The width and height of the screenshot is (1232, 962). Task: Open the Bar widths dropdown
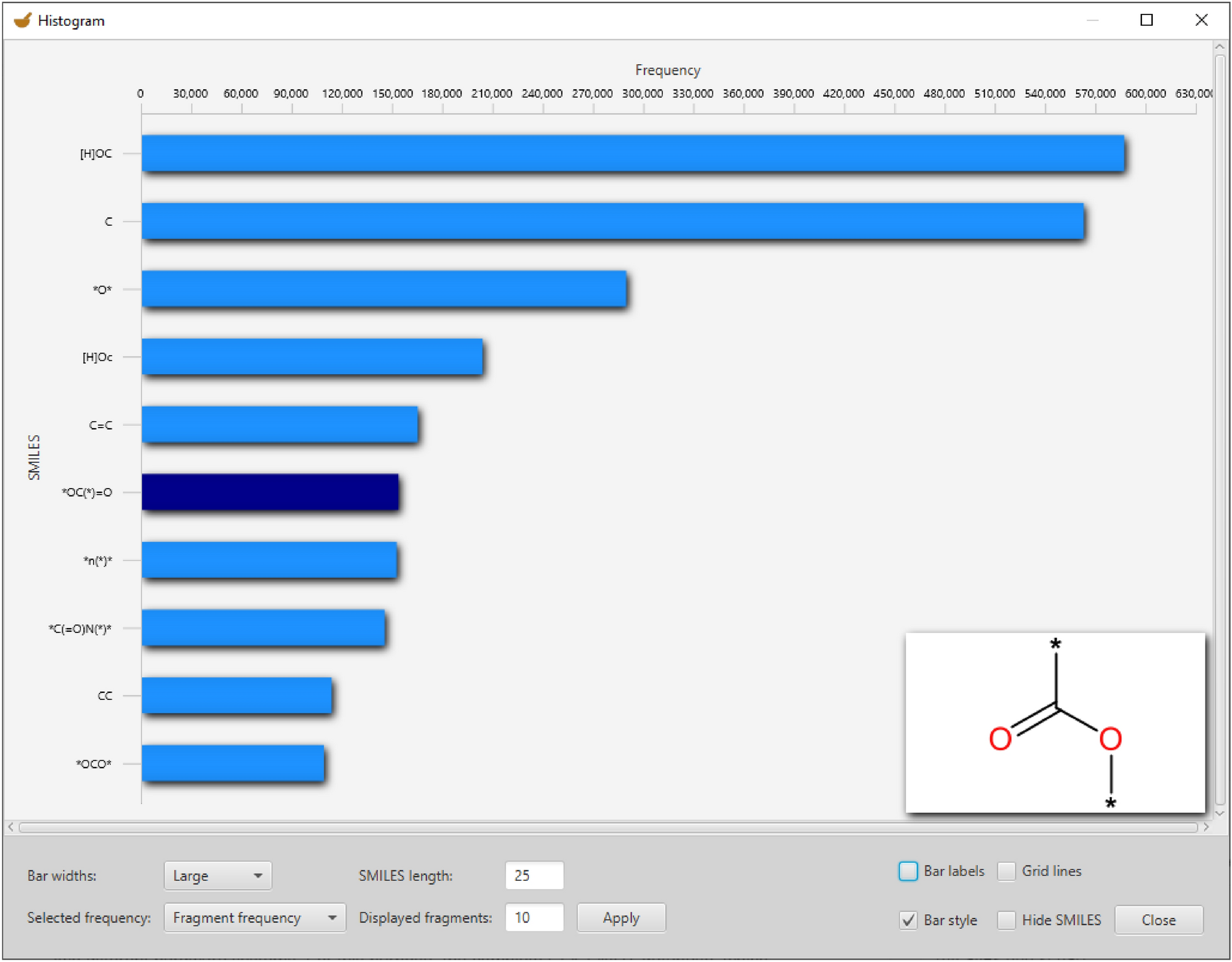tap(218, 875)
